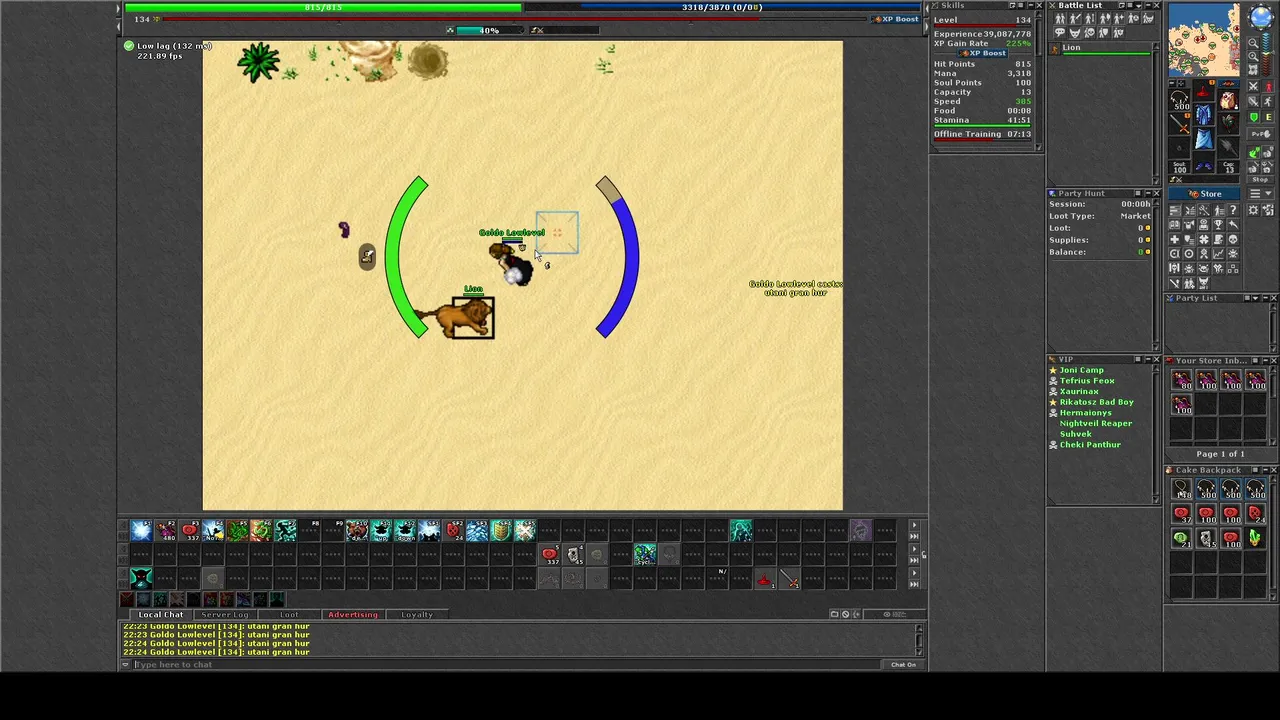Enable the stand fight mode icon (red figure)
This screenshot has height=720, width=1280.
pyautogui.click(x=1268, y=86)
